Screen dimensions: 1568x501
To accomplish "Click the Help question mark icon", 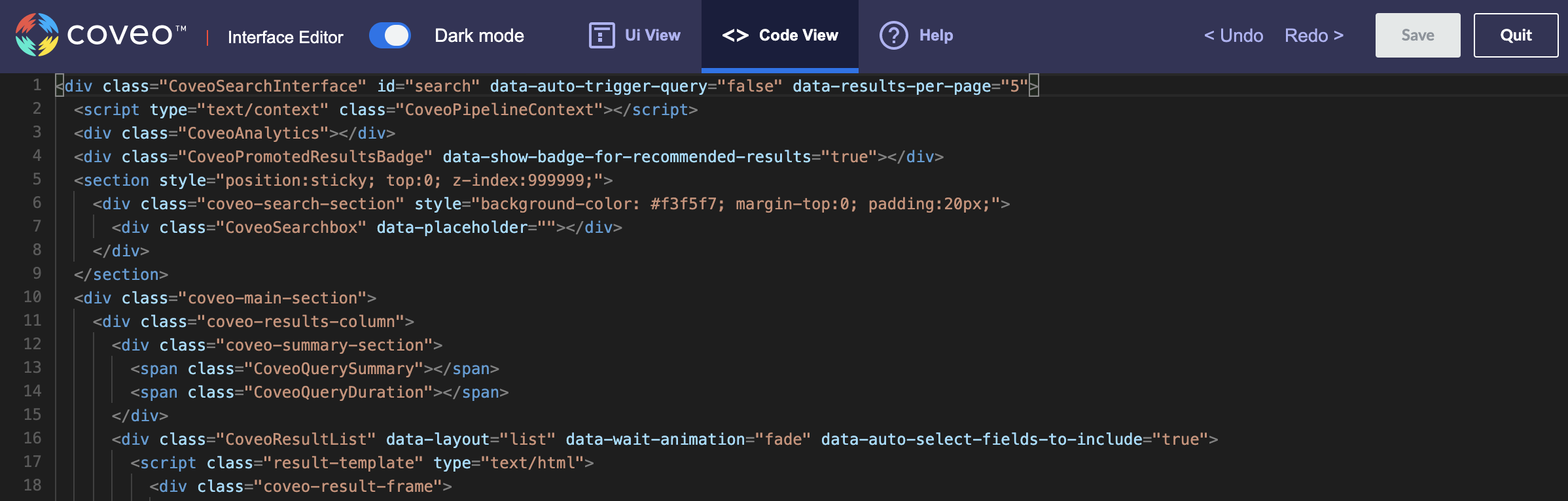I will tap(893, 35).
